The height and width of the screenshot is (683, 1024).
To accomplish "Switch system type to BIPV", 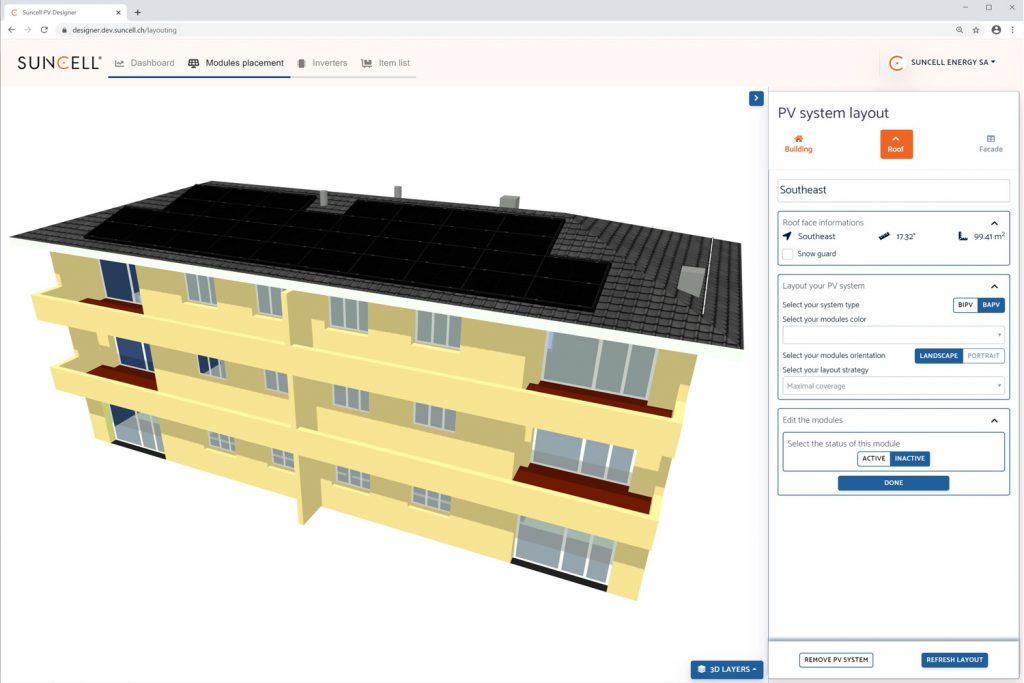I will click(965, 305).
